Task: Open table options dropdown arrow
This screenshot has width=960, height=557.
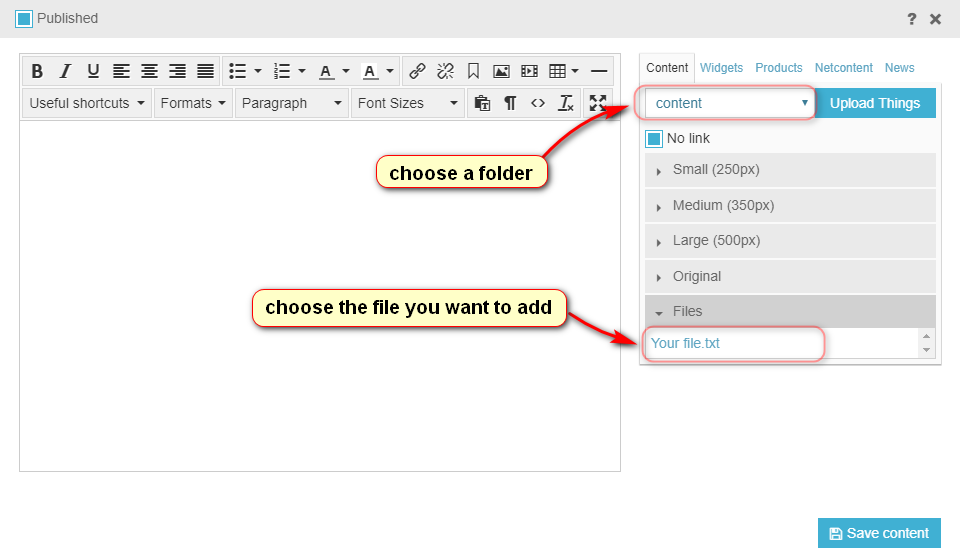Action: click(x=575, y=71)
